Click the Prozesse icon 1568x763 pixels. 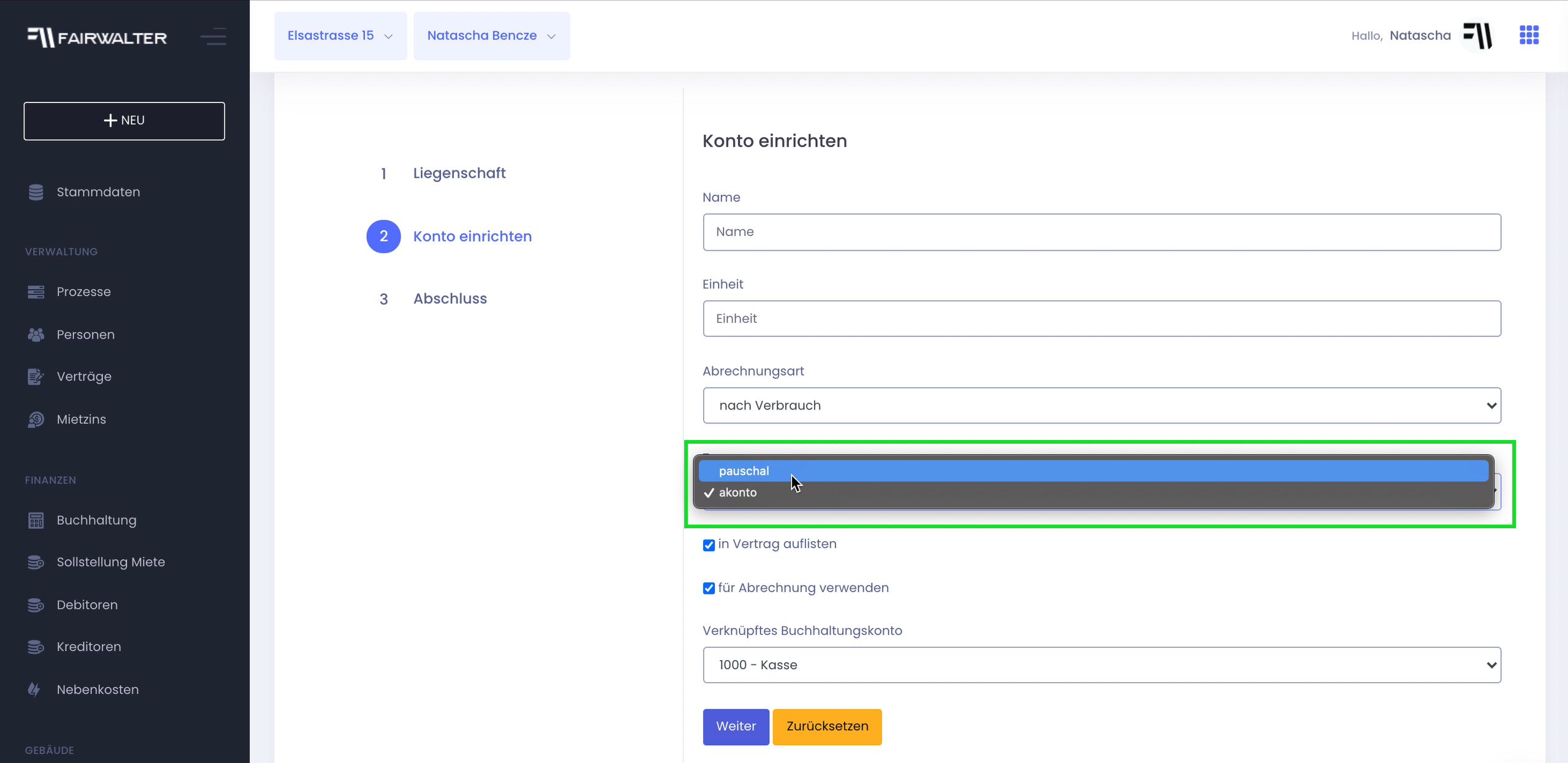click(x=36, y=292)
